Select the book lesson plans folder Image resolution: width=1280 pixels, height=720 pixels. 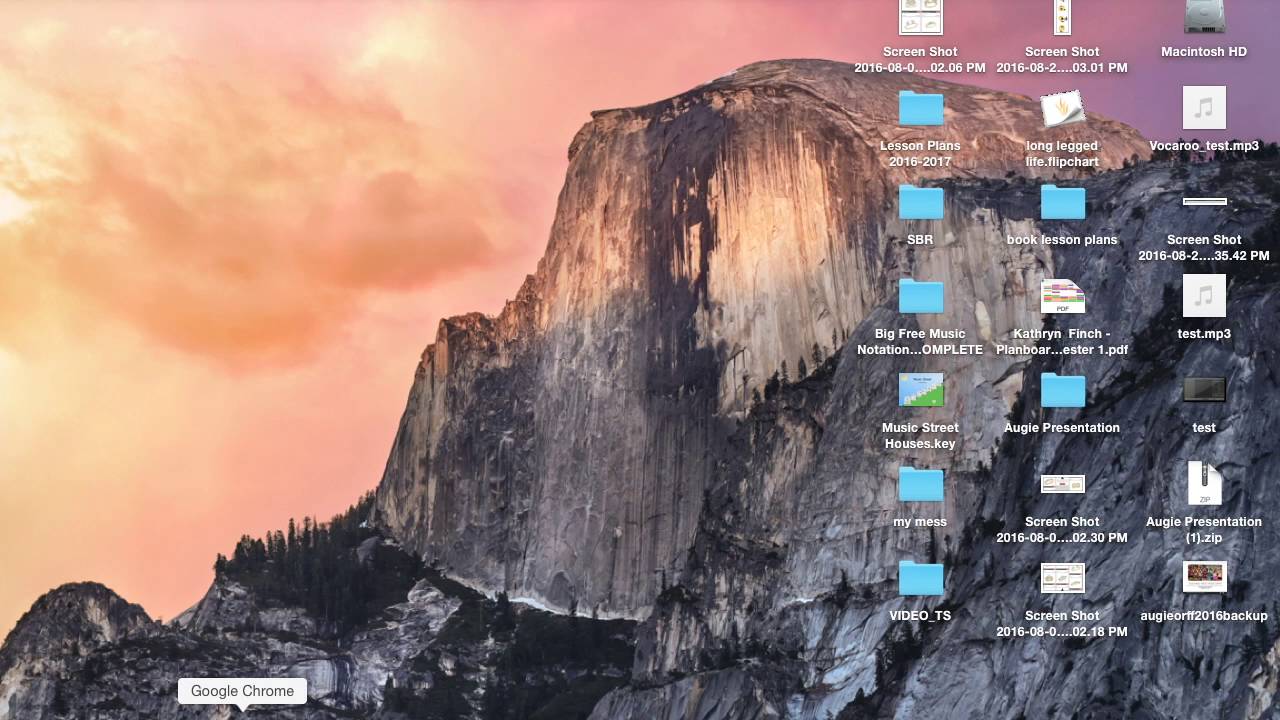(1063, 203)
